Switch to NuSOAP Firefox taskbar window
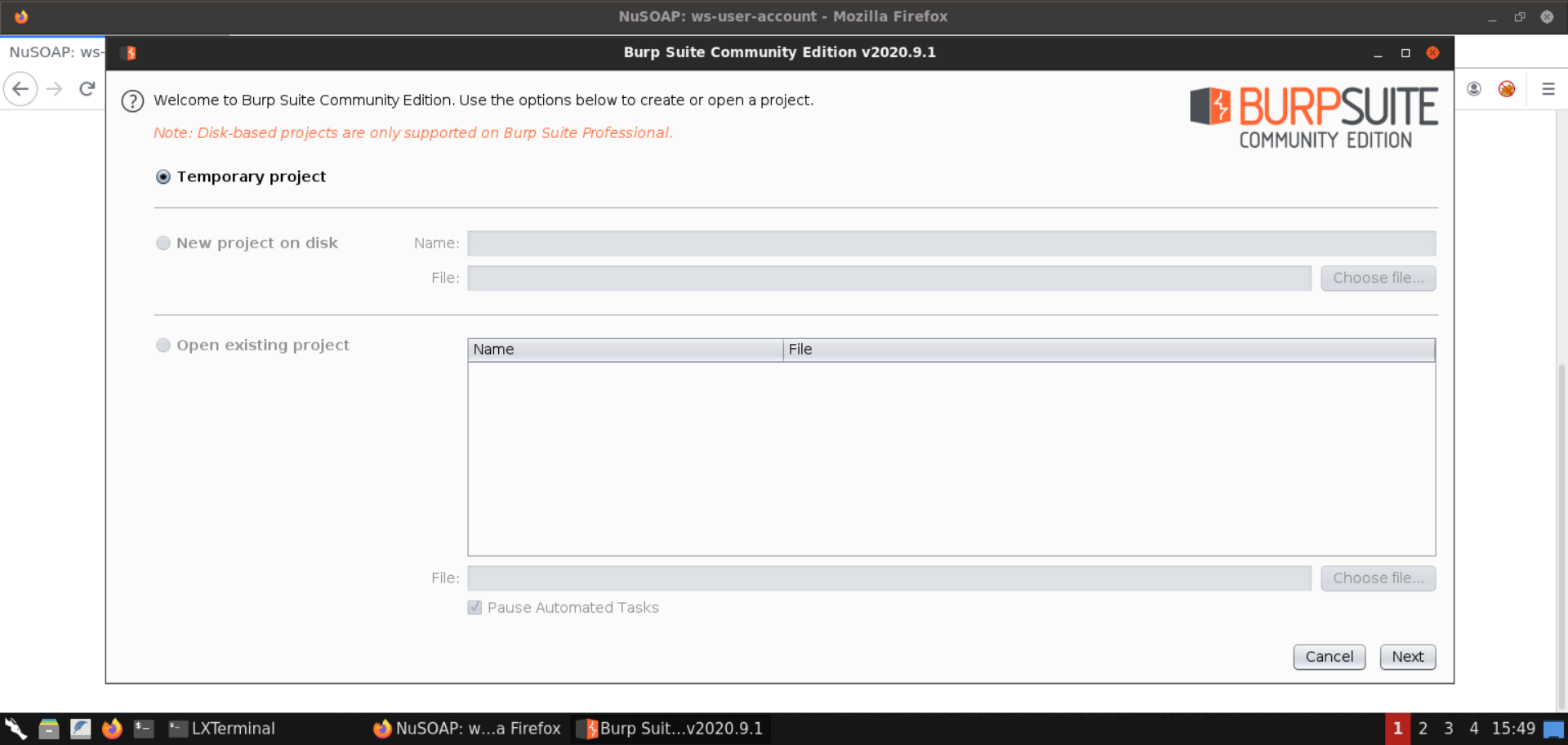This screenshot has height=745, width=1568. [x=467, y=729]
